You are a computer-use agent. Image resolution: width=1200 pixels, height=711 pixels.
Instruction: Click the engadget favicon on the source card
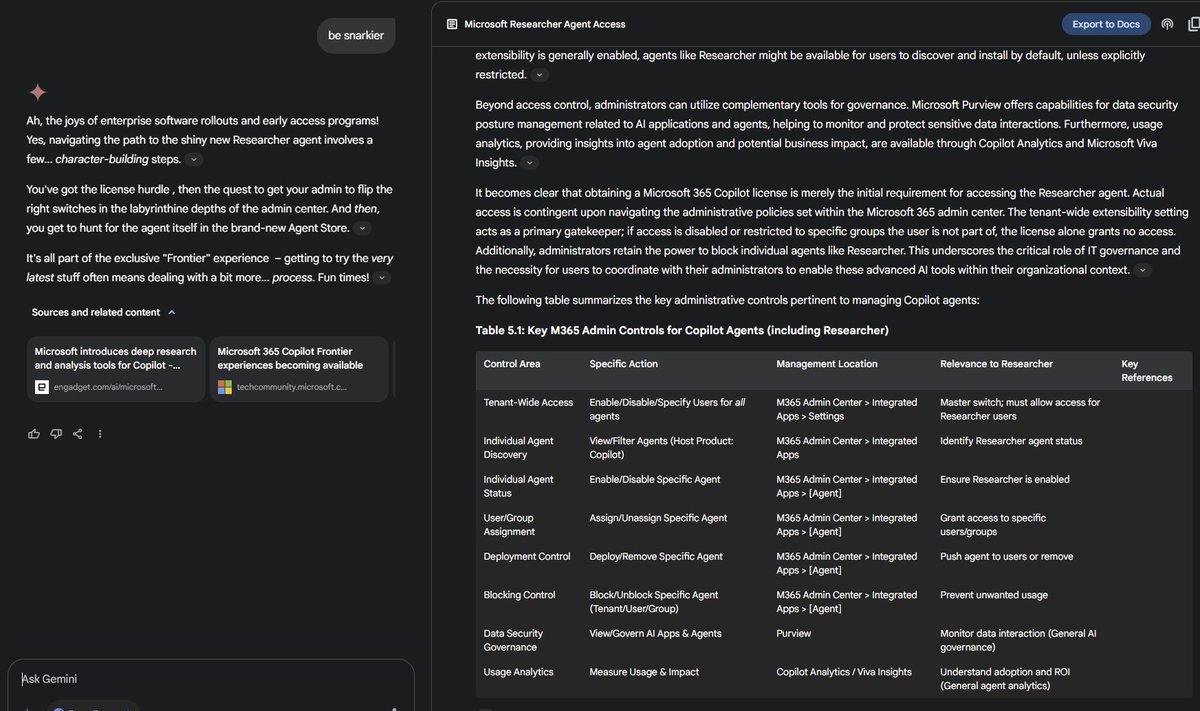click(x=42, y=387)
